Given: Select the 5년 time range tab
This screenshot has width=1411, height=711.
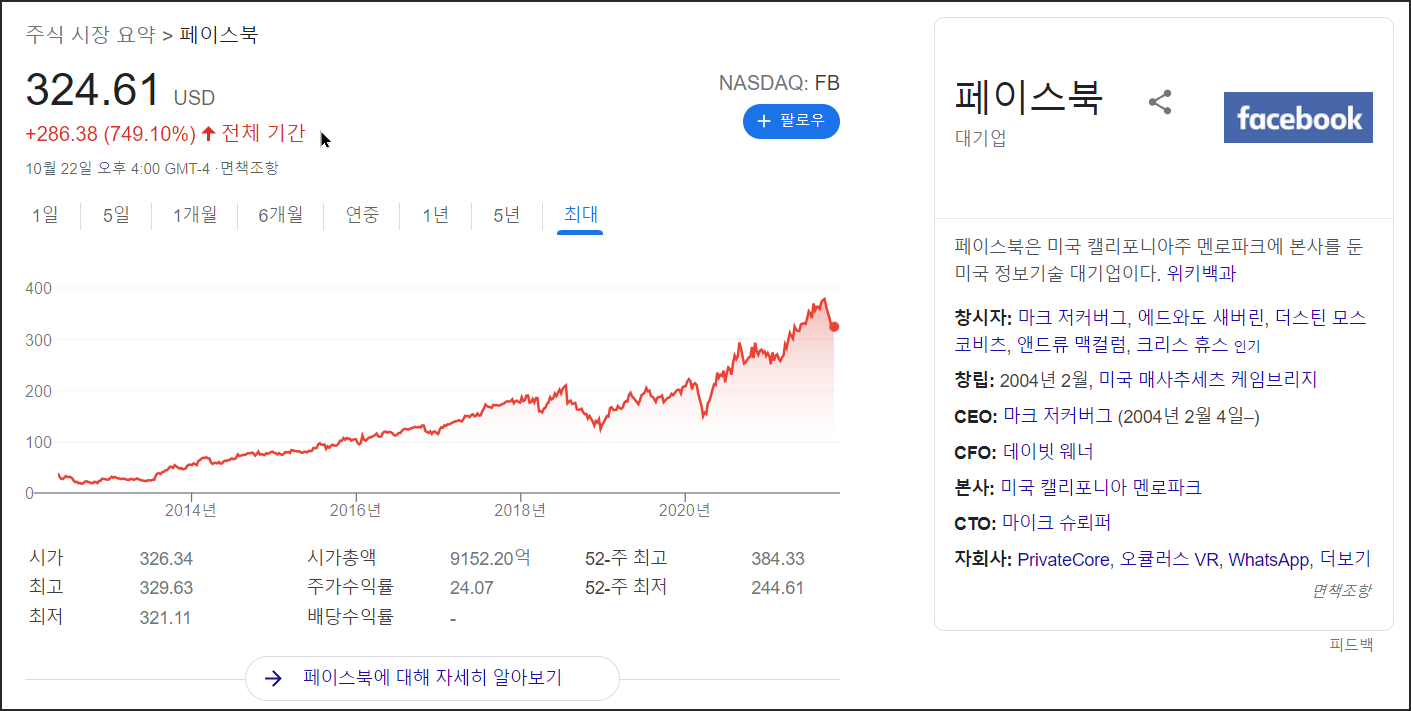Looking at the screenshot, I should [507, 214].
